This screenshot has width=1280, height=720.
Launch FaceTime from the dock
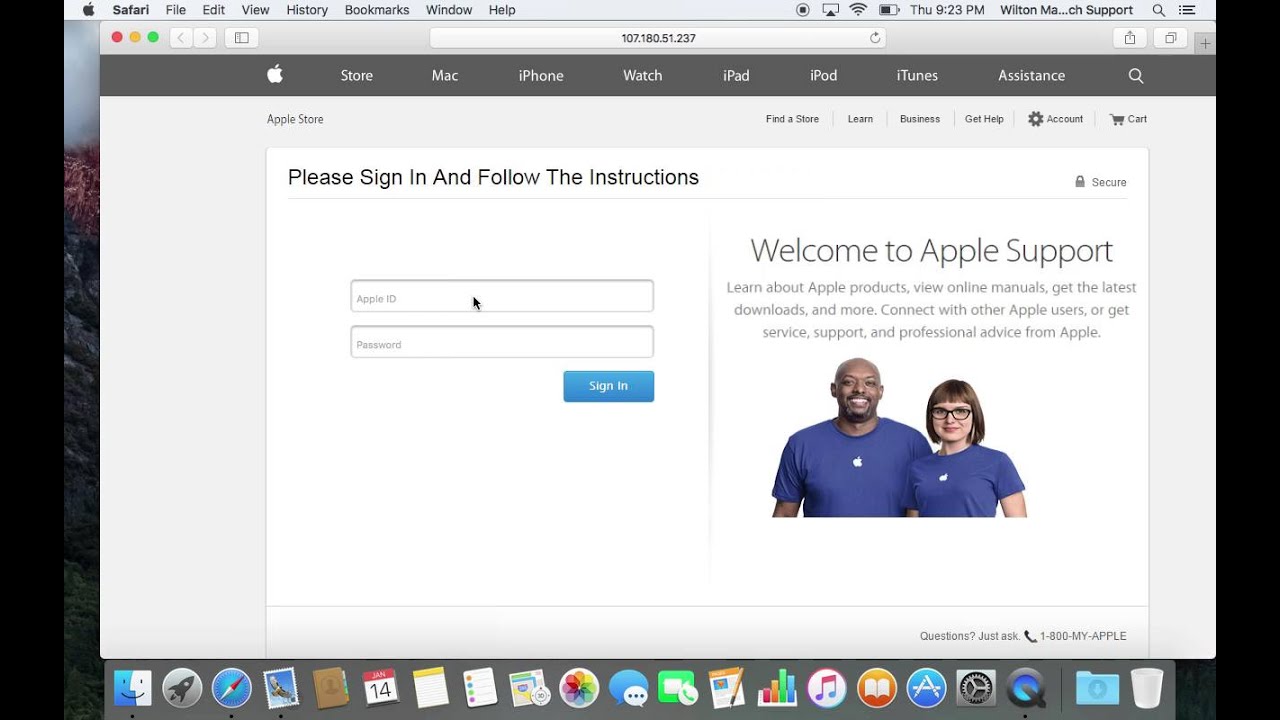[678, 688]
